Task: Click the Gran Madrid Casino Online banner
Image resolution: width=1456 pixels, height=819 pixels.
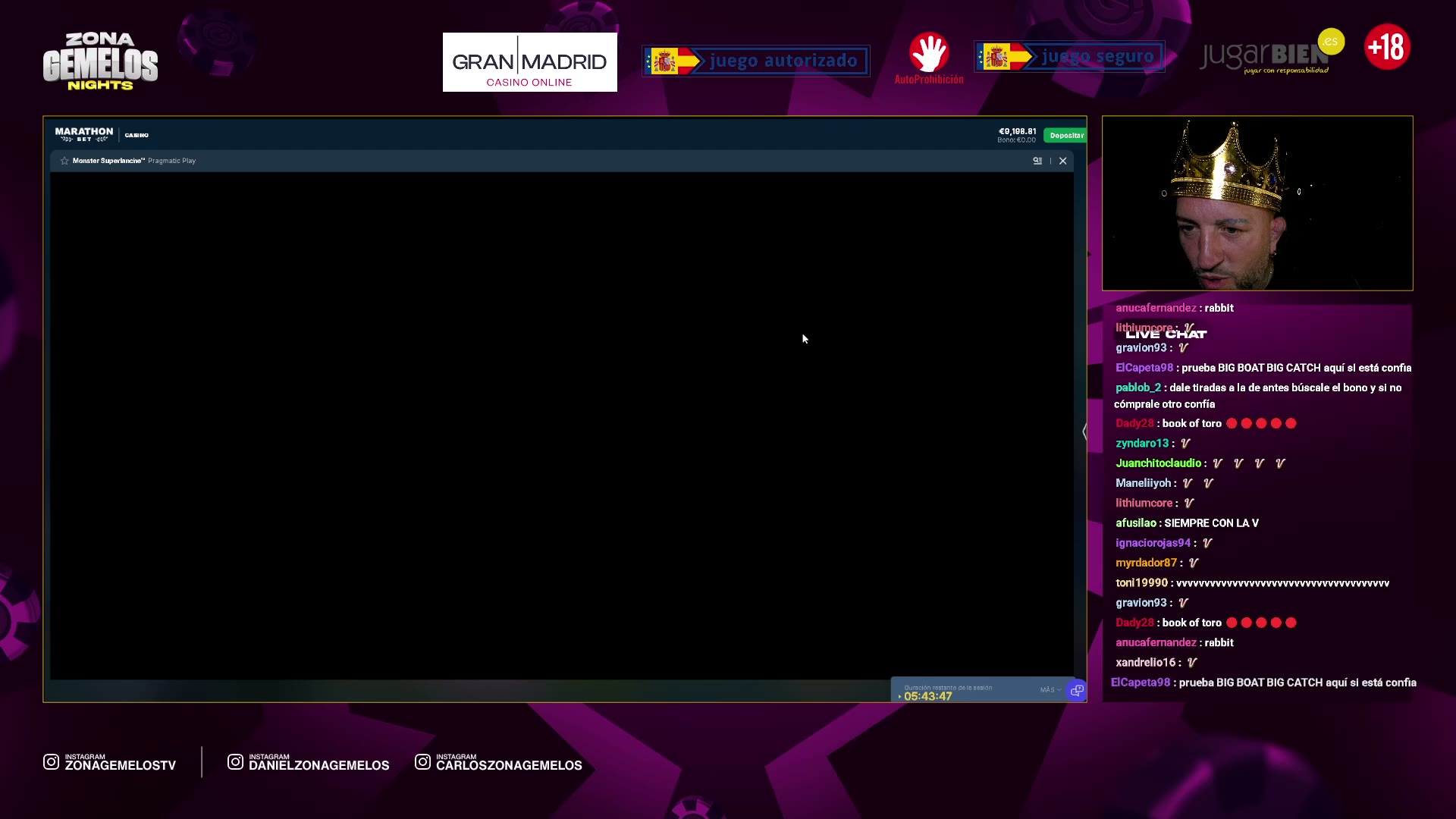Action: [x=530, y=62]
